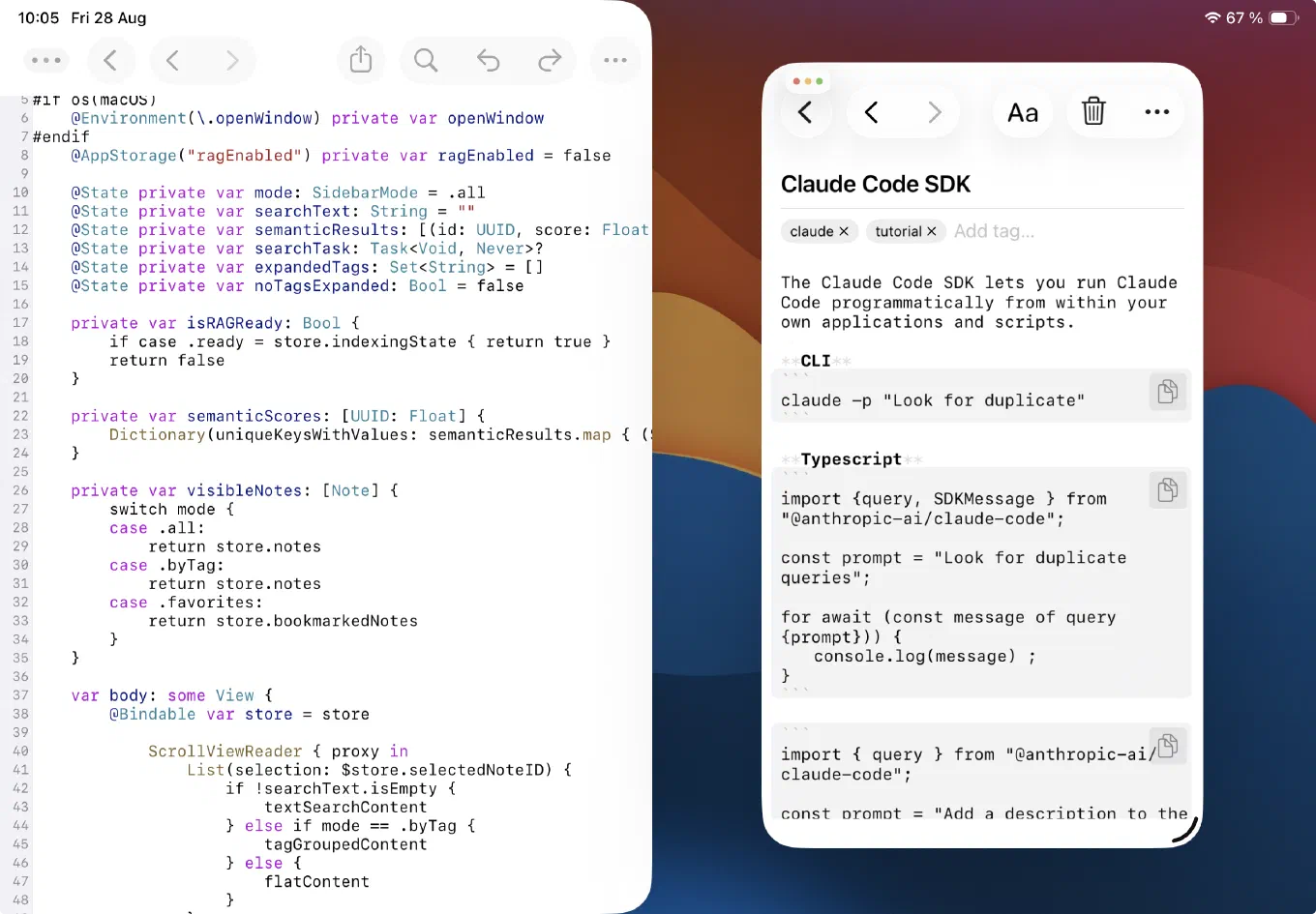Screen dimensions: 1316x914
Task: Open search in the code editor
Action: [x=426, y=60]
